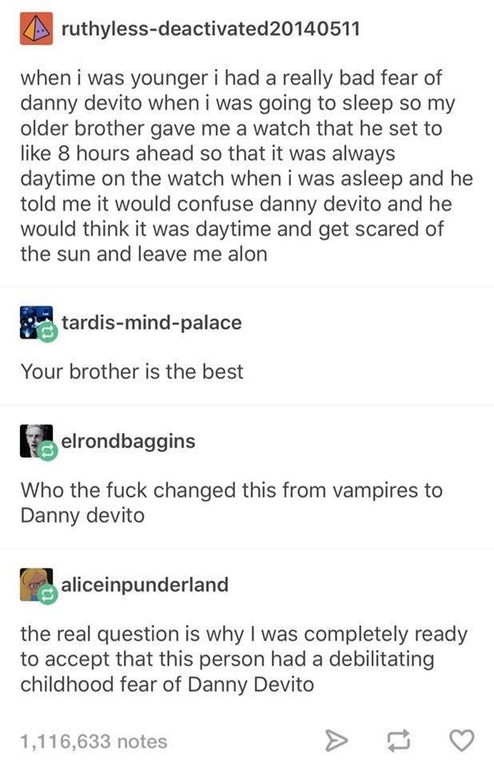This screenshot has height=767, width=494.
Task: View the 1,116,633 notes
Action: tap(93, 741)
